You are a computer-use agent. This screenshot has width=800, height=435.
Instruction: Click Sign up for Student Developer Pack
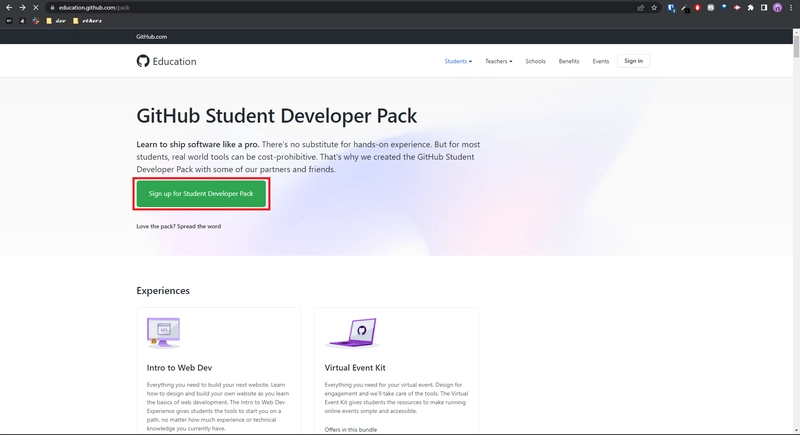(201, 193)
